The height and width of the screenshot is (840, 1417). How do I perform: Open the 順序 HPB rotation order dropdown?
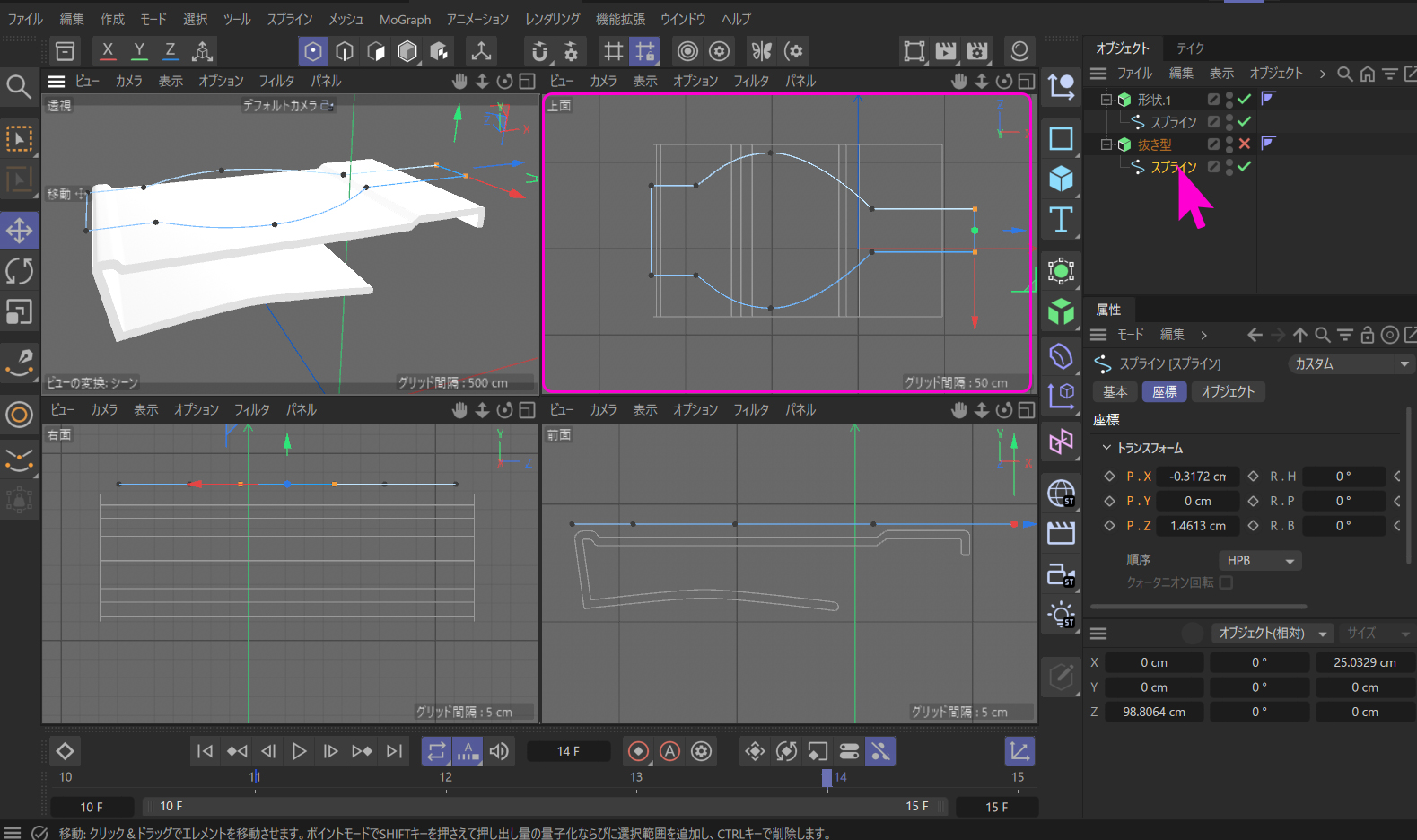tap(1260, 560)
